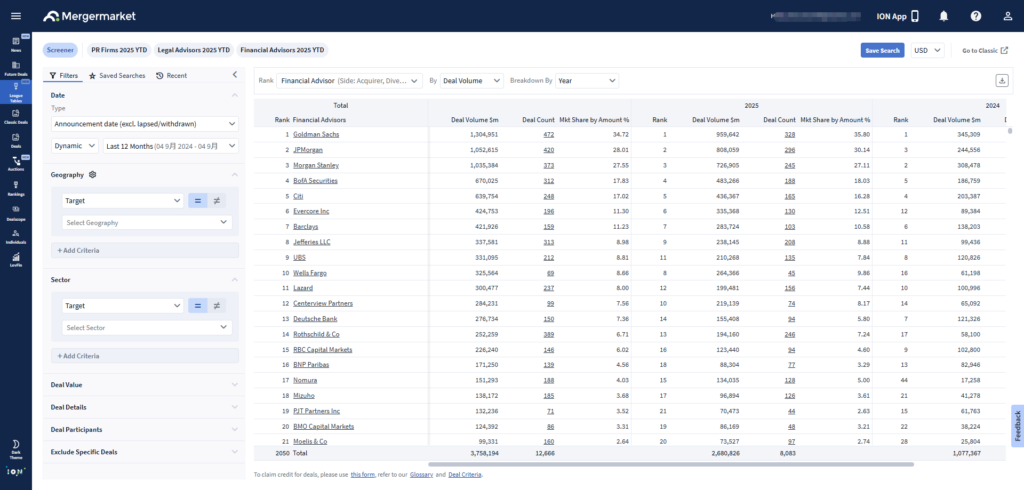Go to News in the sidebar
The height and width of the screenshot is (490, 1024).
tap(16, 44)
